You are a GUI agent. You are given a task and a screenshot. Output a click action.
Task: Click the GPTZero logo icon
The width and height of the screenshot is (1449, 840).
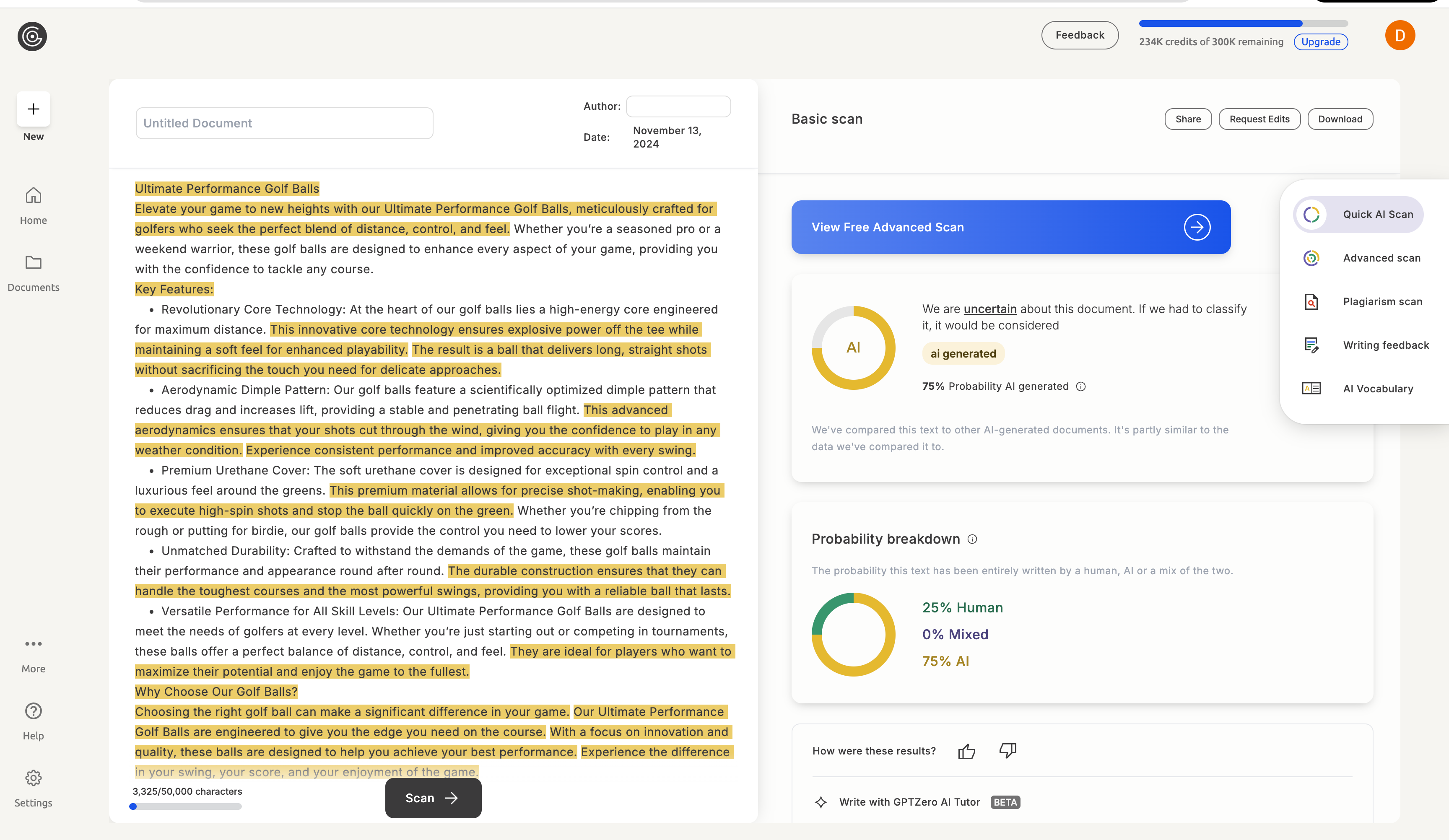[x=32, y=37]
